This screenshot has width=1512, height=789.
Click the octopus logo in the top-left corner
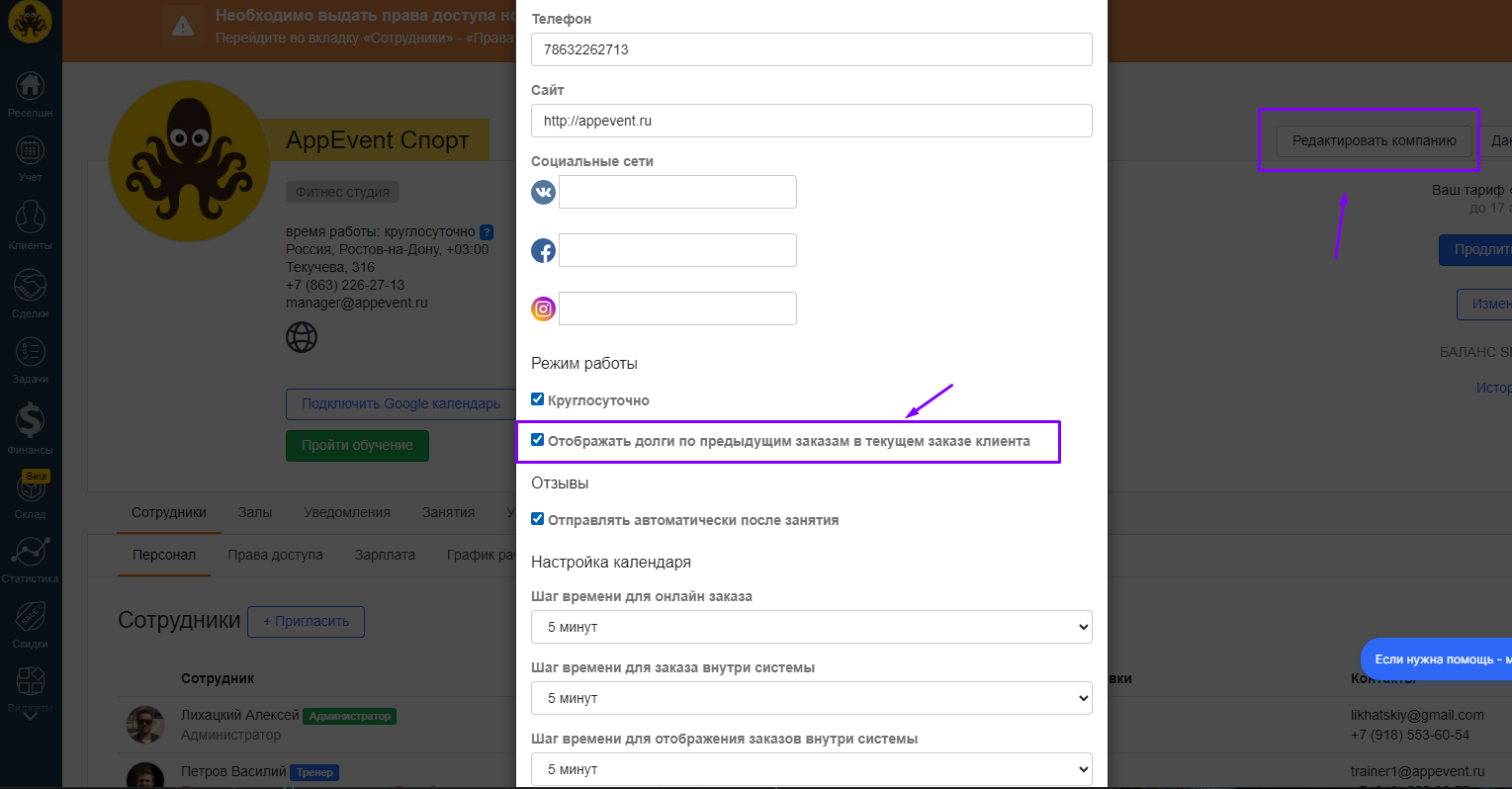coord(31,23)
